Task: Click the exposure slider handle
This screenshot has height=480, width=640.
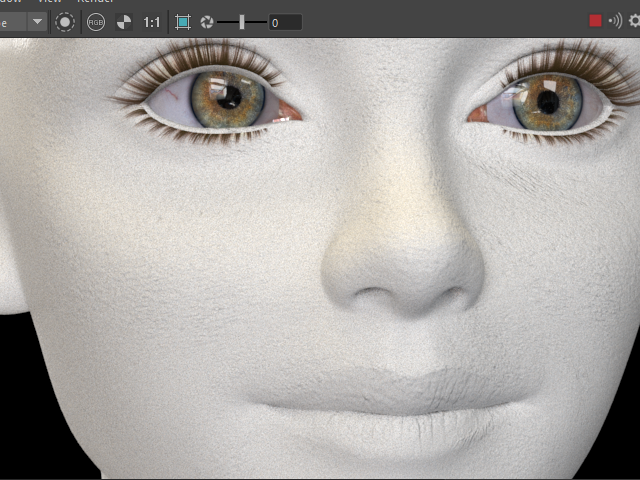Action: click(x=241, y=21)
